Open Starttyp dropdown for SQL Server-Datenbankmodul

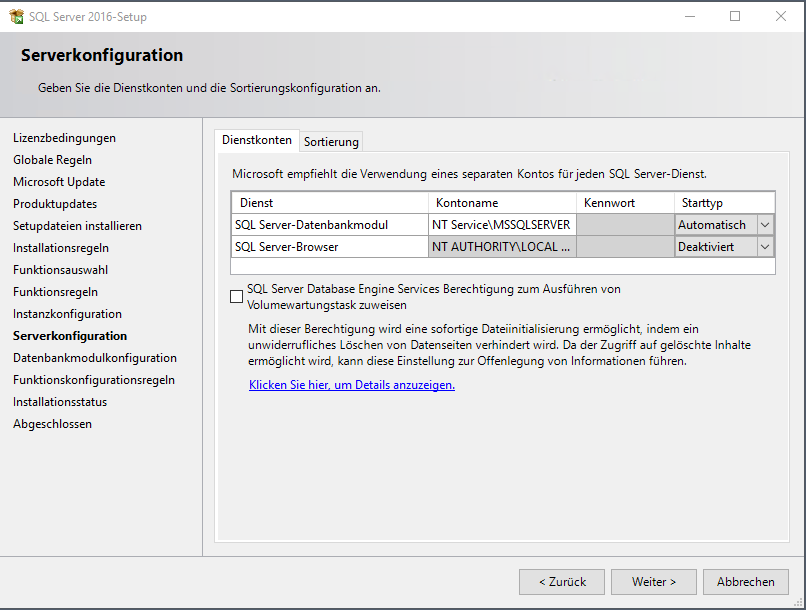tap(765, 225)
